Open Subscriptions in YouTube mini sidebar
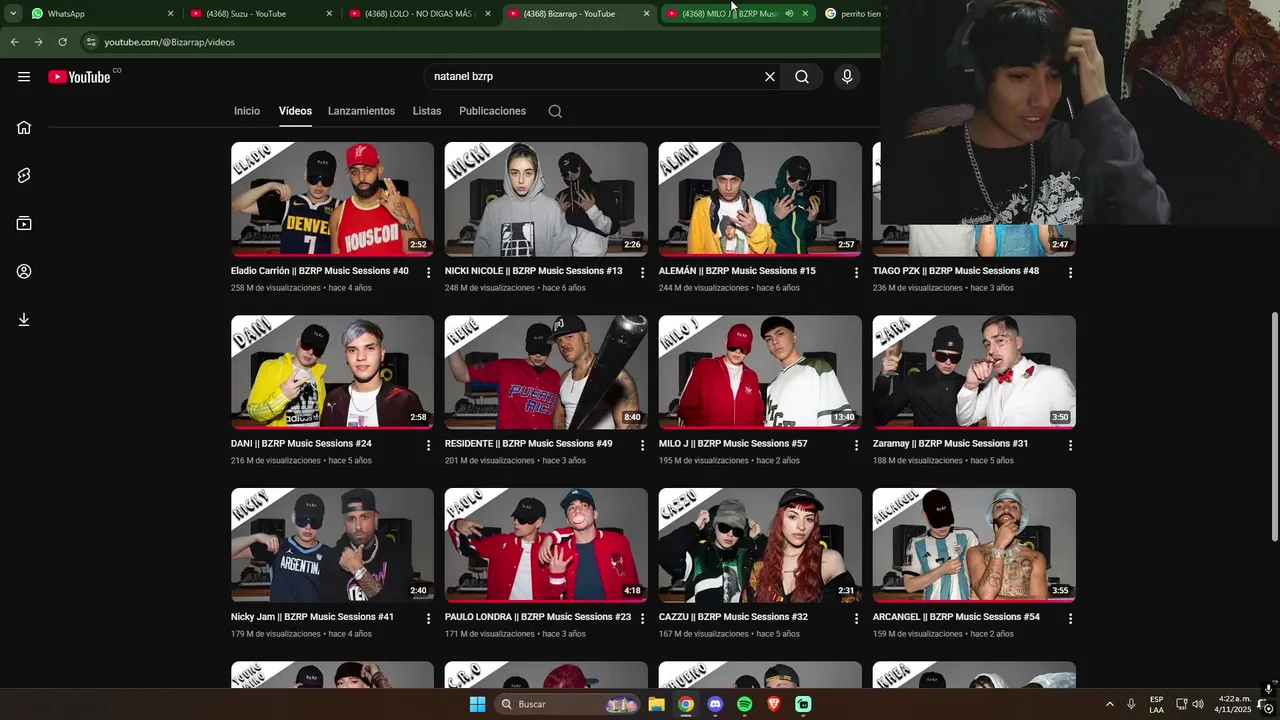 click(24, 223)
